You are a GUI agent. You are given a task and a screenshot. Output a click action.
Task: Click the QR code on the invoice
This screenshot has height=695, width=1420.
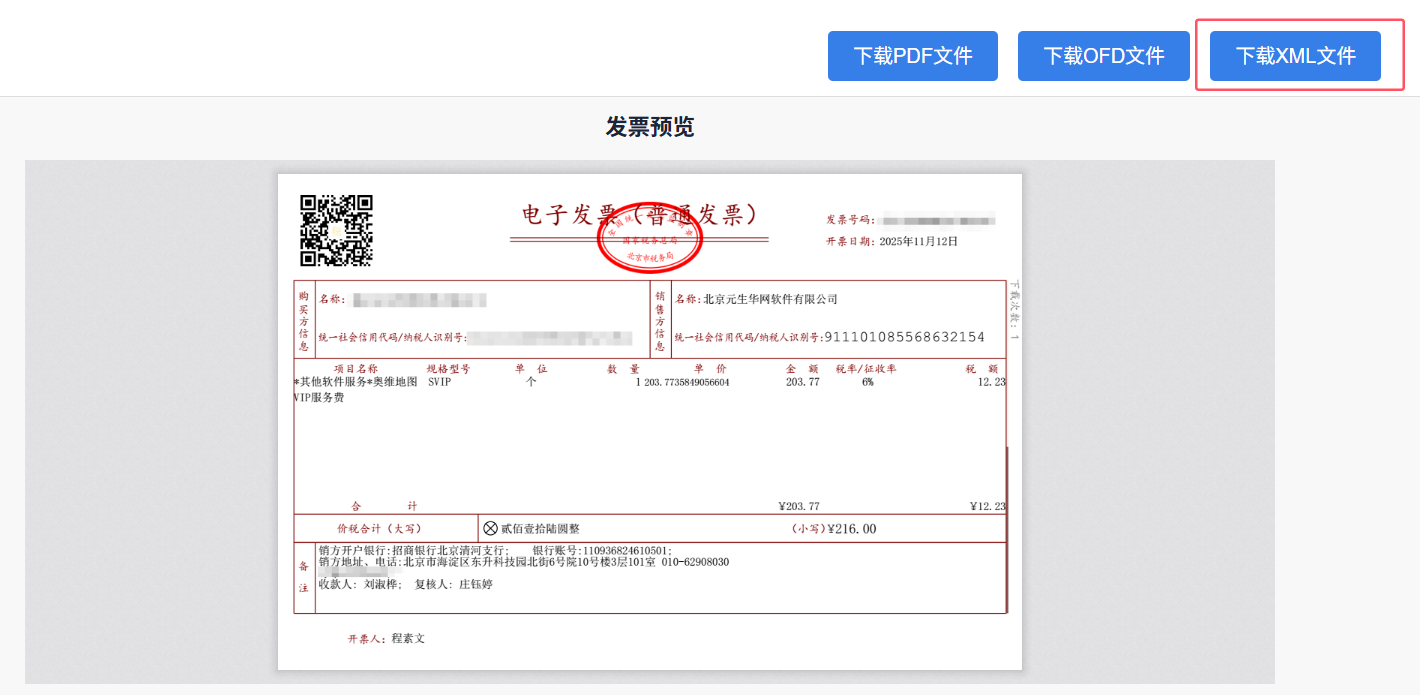(336, 230)
